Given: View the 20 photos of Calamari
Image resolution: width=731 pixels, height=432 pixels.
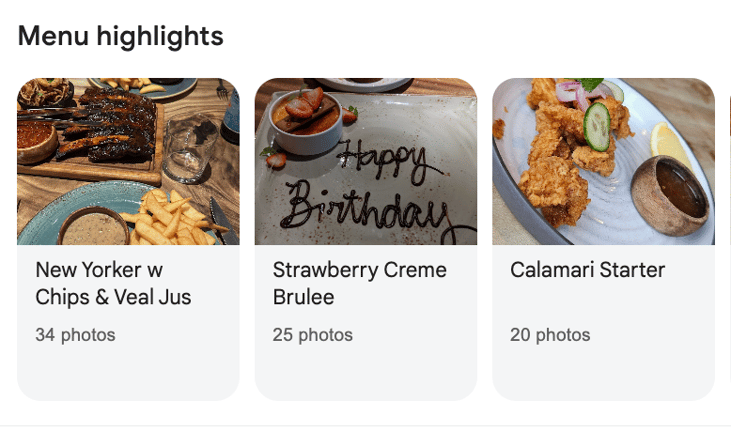Looking at the screenshot, I should (550, 335).
